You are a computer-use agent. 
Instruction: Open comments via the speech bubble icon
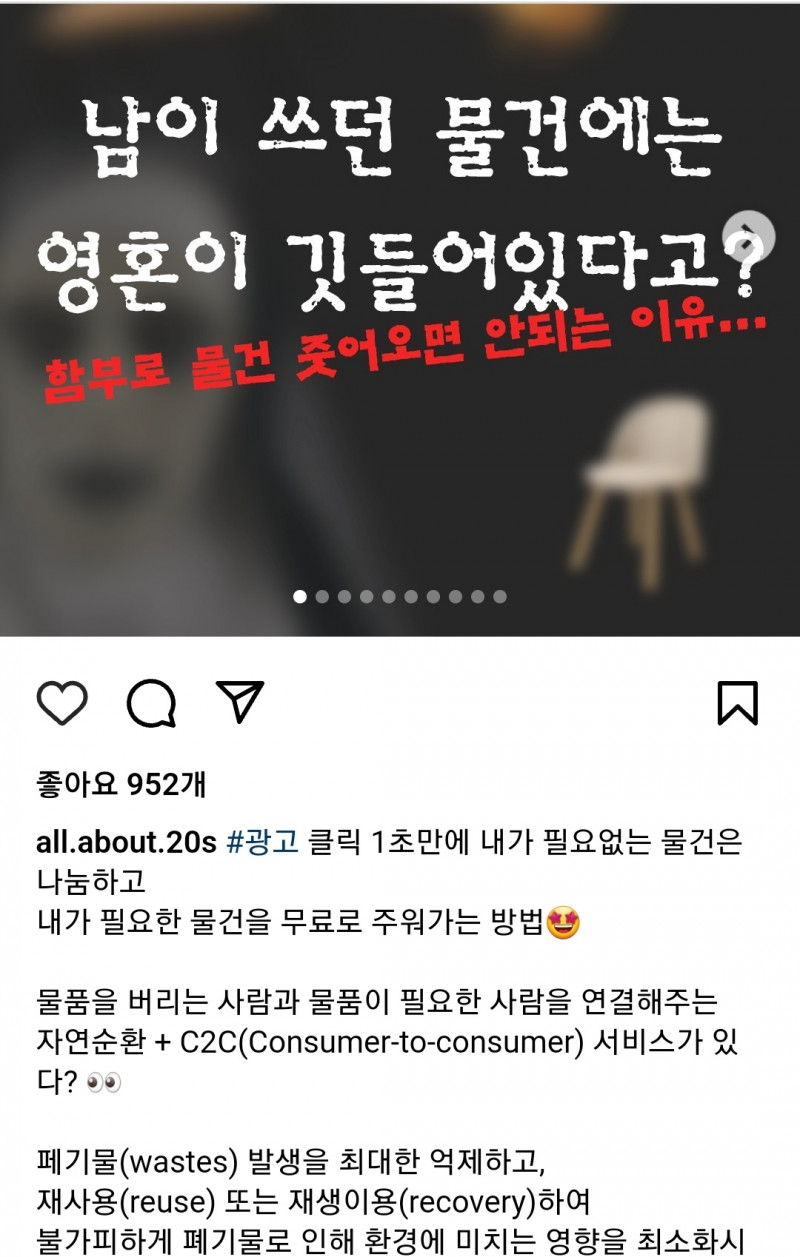point(151,703)
